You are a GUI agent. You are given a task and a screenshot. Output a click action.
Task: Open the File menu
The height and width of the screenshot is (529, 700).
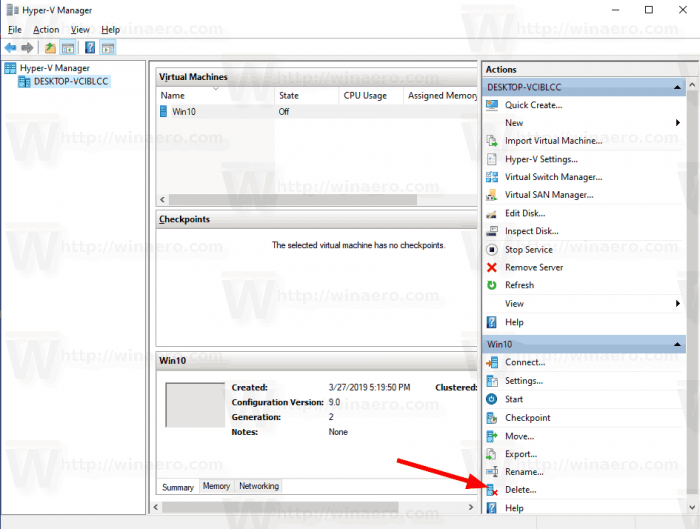point(14,30)
